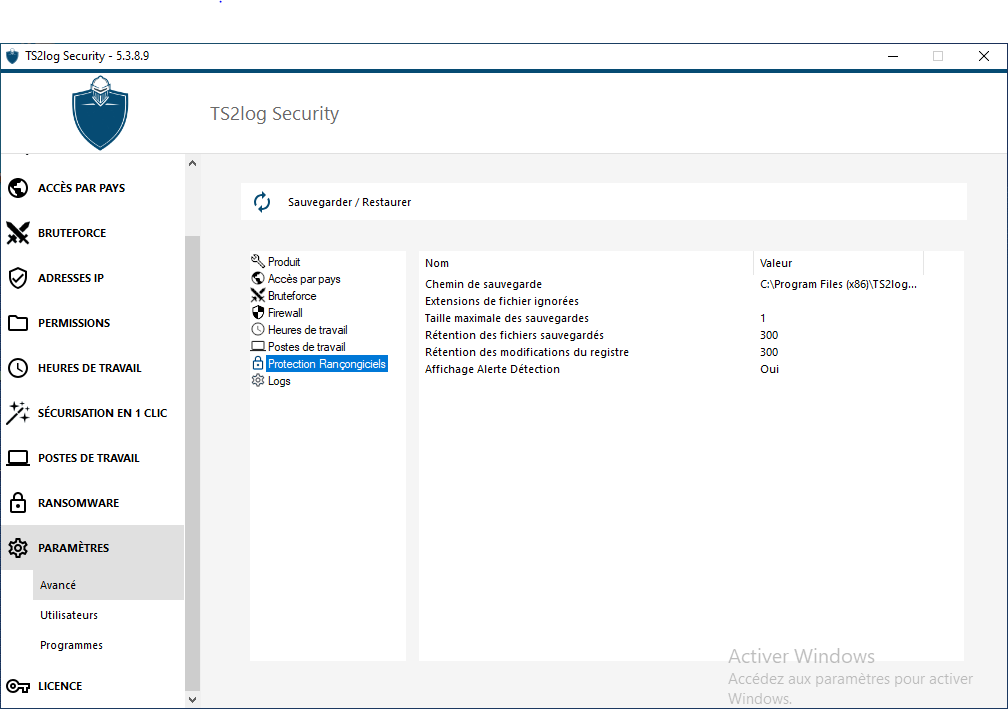
Task: Go to POSTES DE TRAVAIL in sidebar
Action: click(93, 458)
